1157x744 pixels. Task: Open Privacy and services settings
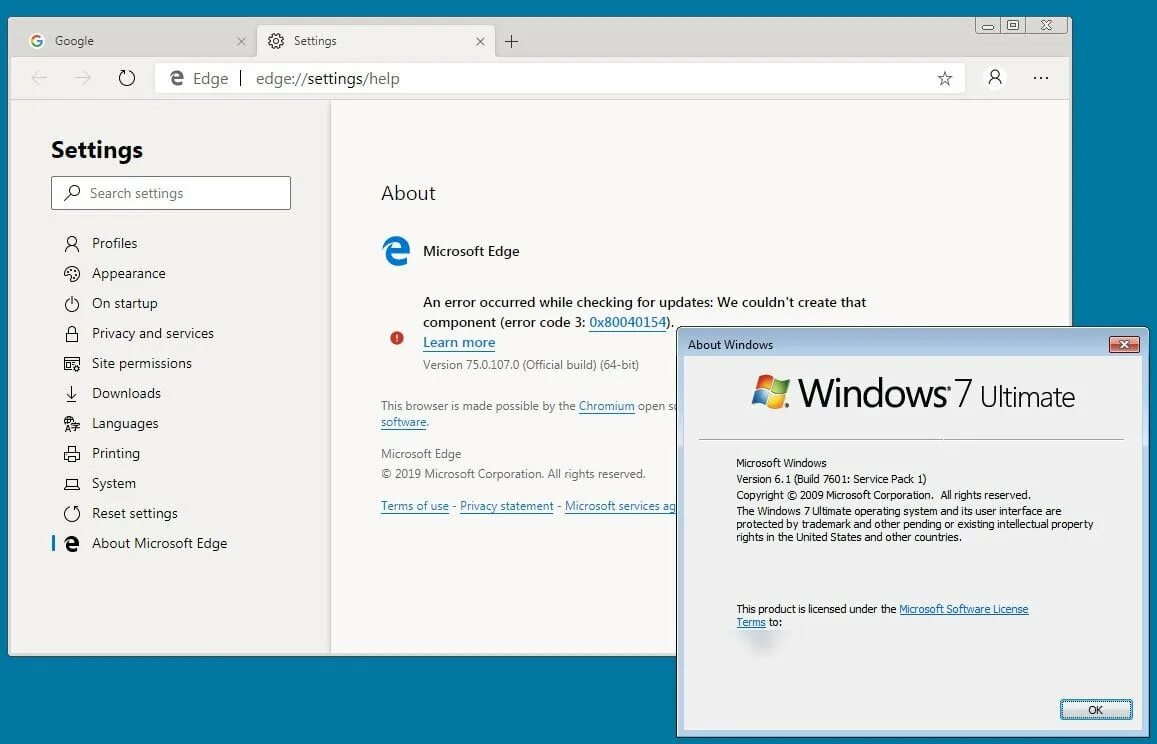[153, 333]
